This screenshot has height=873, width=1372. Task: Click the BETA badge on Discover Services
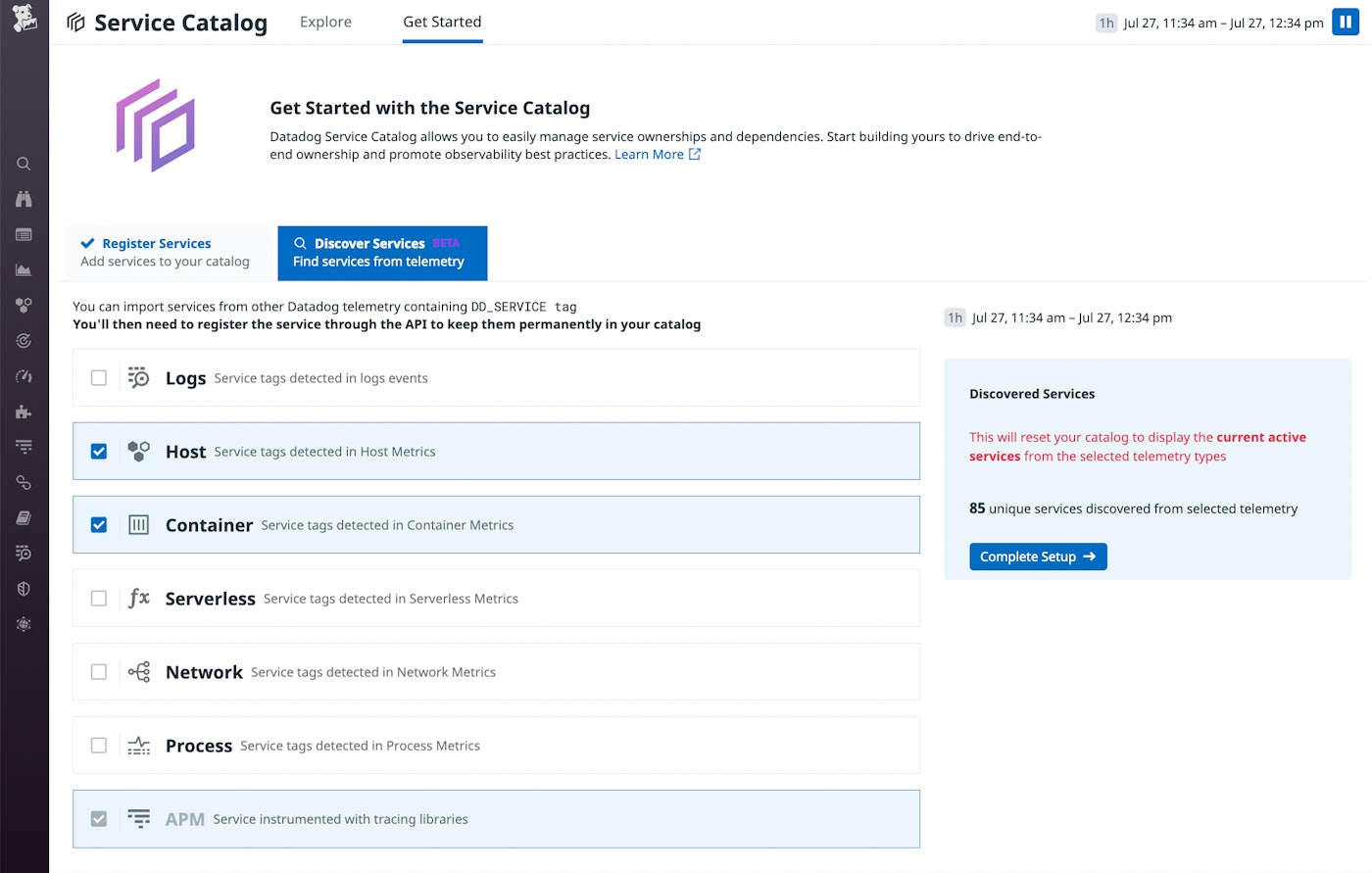point(446,243)
